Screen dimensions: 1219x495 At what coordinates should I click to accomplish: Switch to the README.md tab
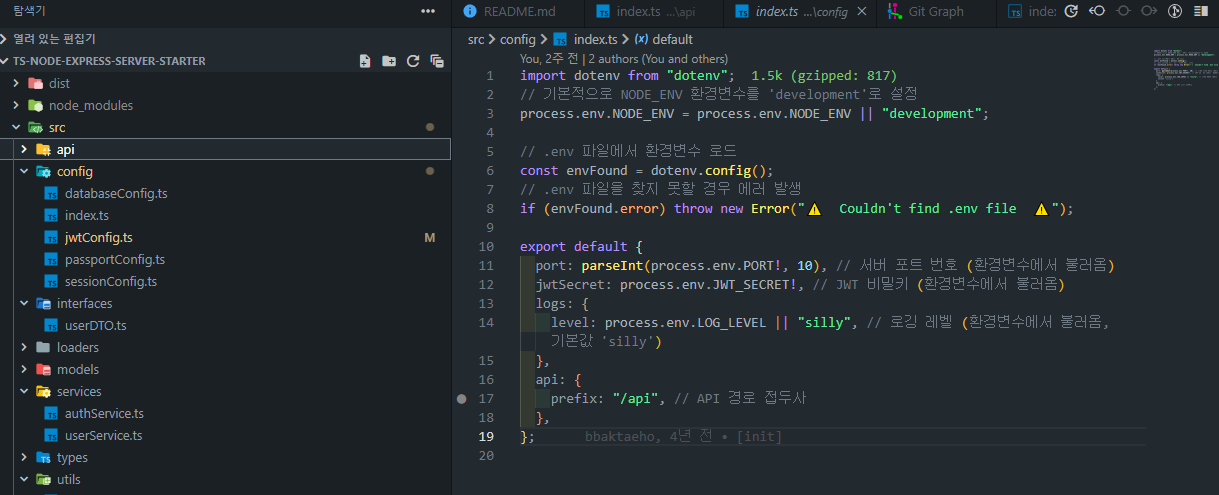[x=518, y=12]
